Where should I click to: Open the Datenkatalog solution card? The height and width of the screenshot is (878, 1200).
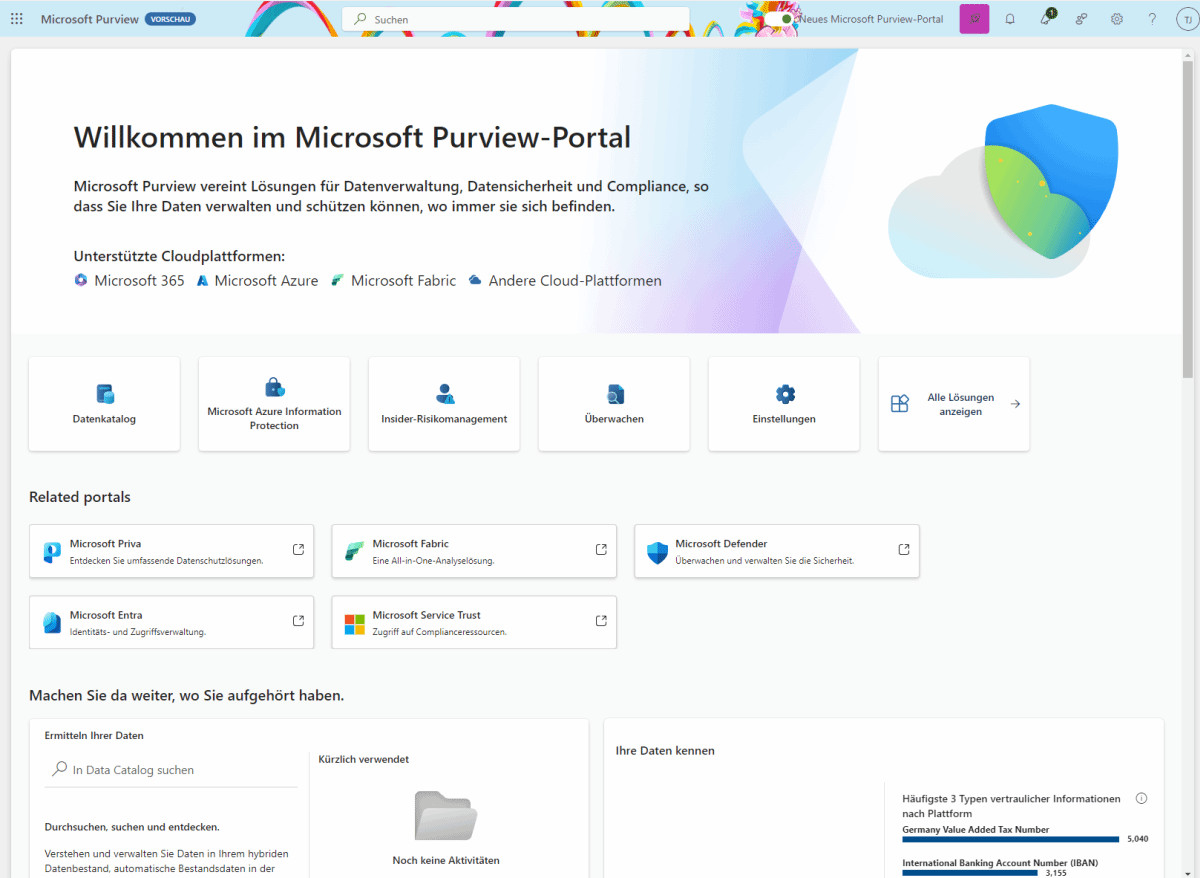104,404
